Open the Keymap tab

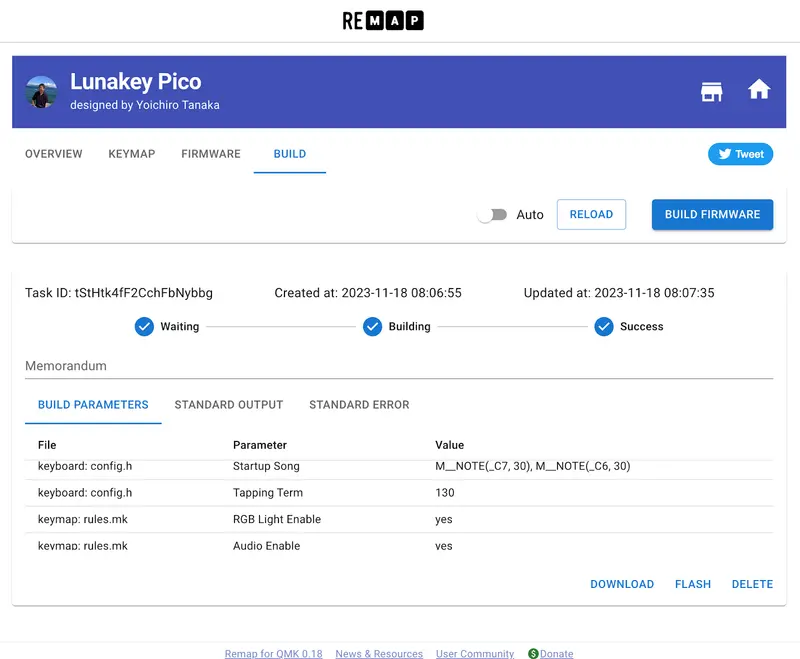coord(132,154)
